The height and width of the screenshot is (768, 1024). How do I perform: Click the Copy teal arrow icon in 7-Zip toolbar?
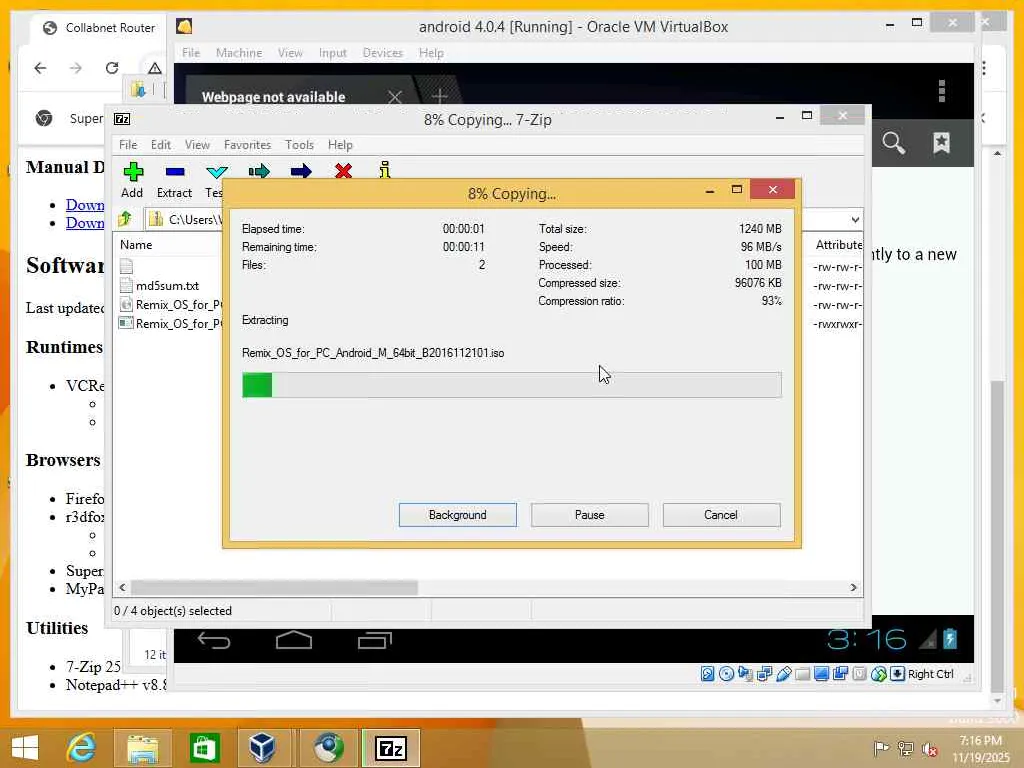click(x=259, y=172)
